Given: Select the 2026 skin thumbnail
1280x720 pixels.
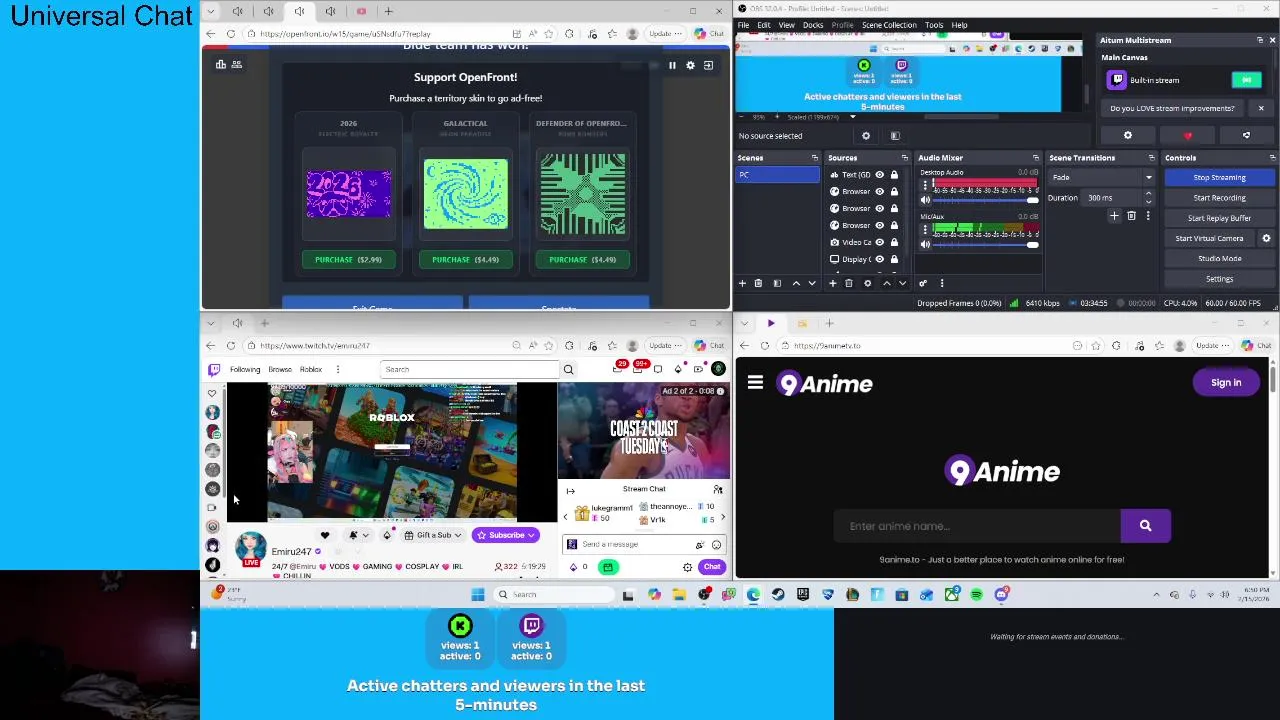Looking at the screenshot, I should click(x=348, y=194).
